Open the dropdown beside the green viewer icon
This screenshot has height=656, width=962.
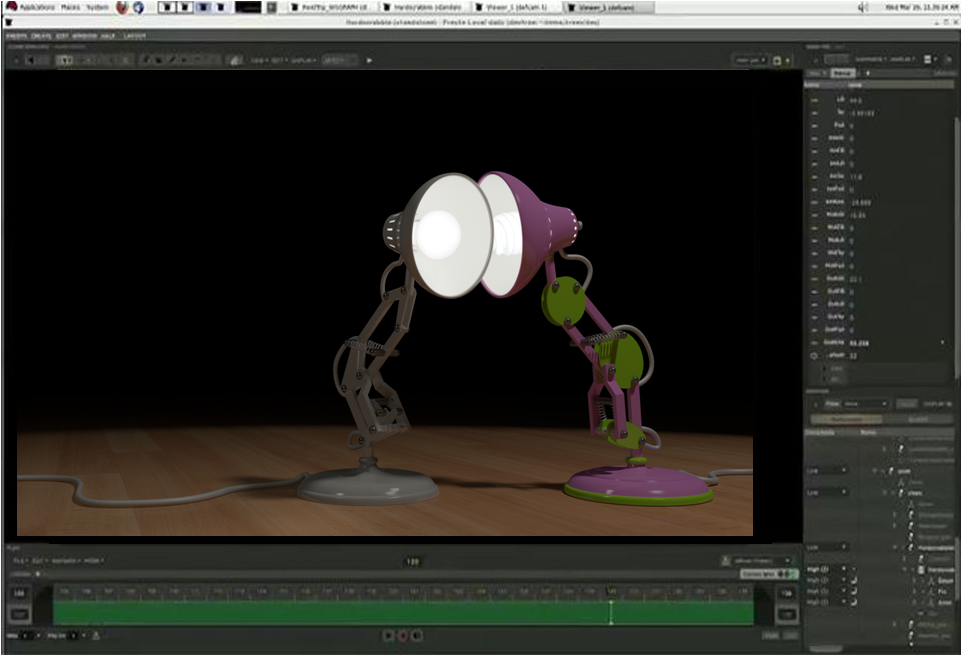click(787, 60)
